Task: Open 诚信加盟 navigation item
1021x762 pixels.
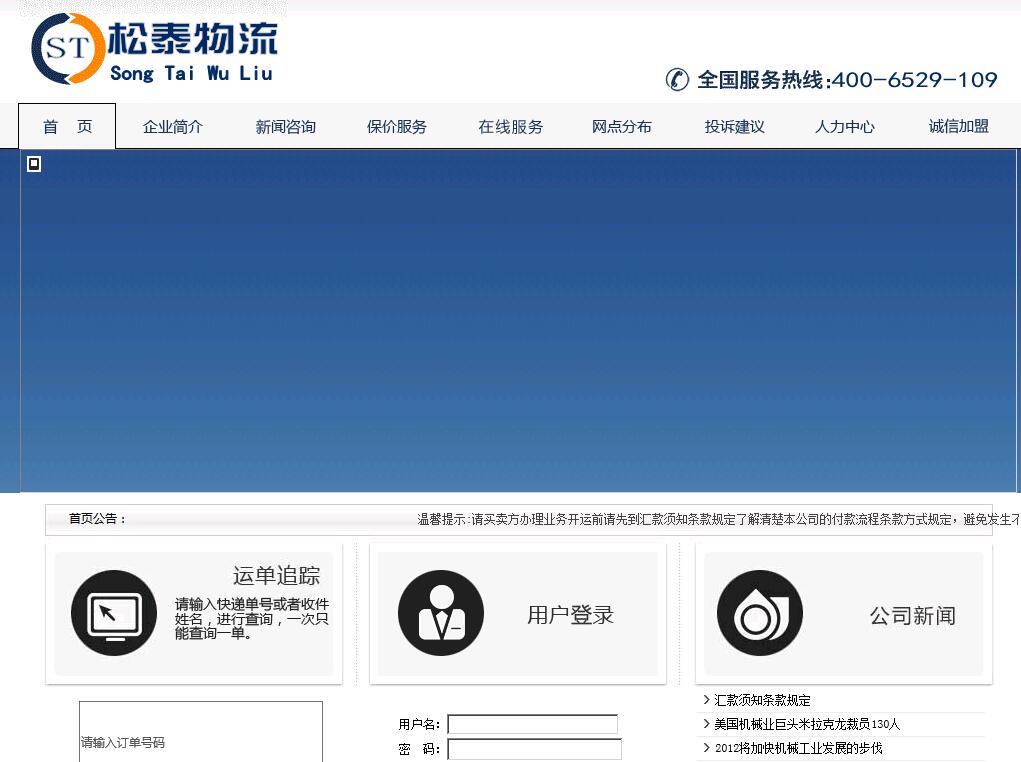Action: coord(958,127)
